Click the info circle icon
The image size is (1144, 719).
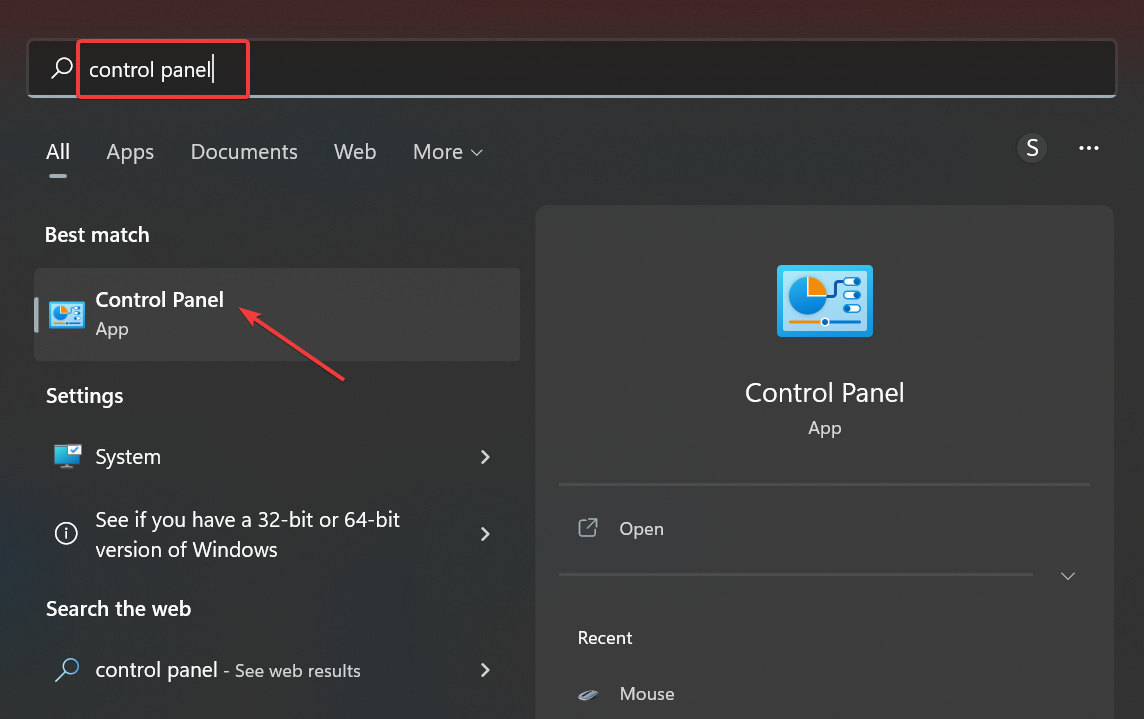pyautogui.click(x=66, y=534)
